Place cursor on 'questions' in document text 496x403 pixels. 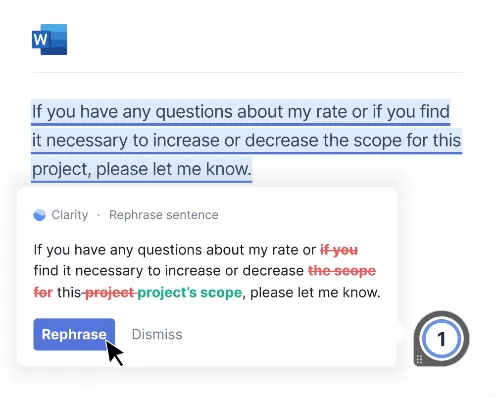tap(194, 112)
